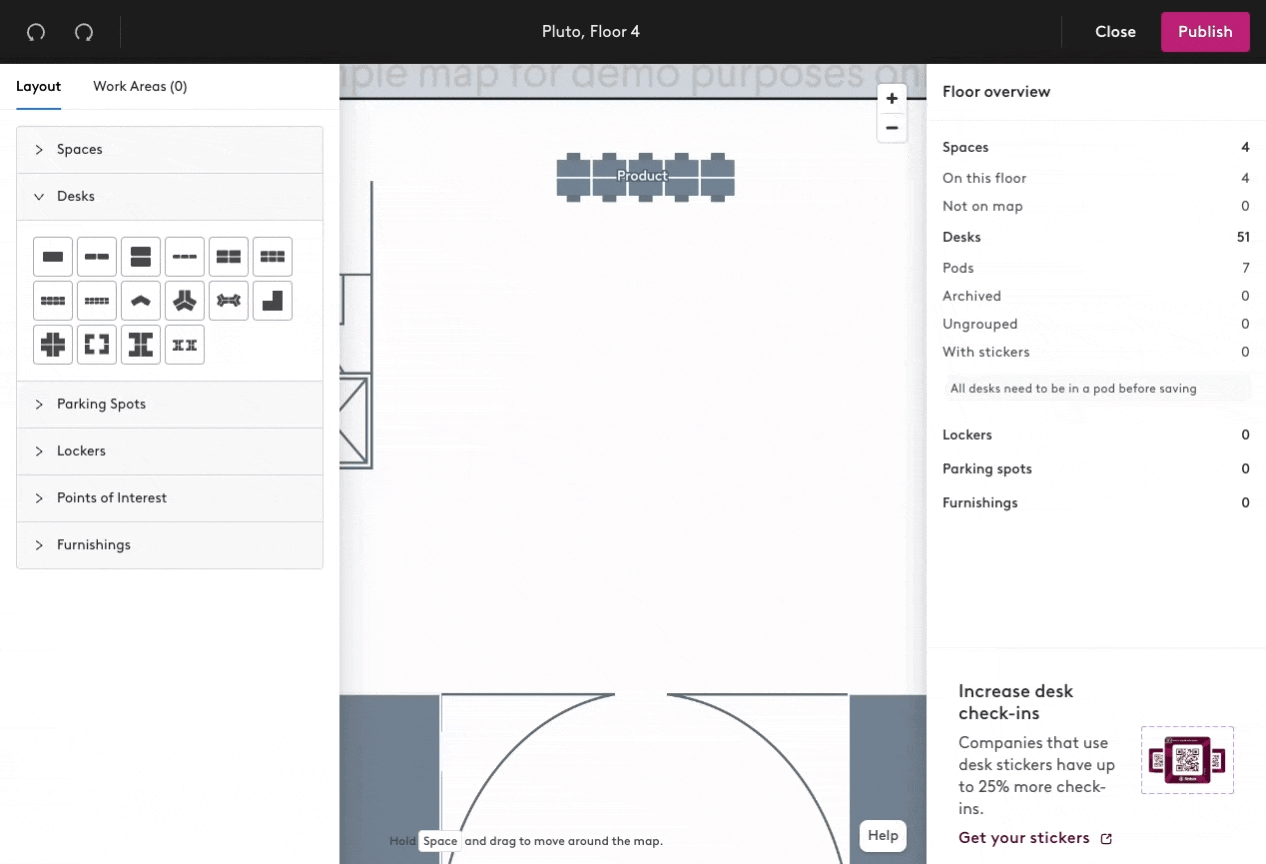Select the plus-shaped four desk cluster

53,344
